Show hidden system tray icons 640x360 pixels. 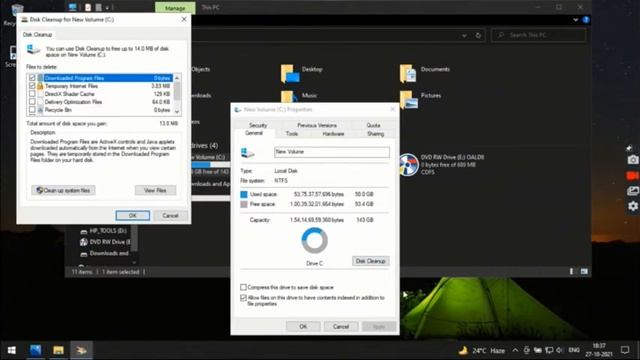coord(515,350)
